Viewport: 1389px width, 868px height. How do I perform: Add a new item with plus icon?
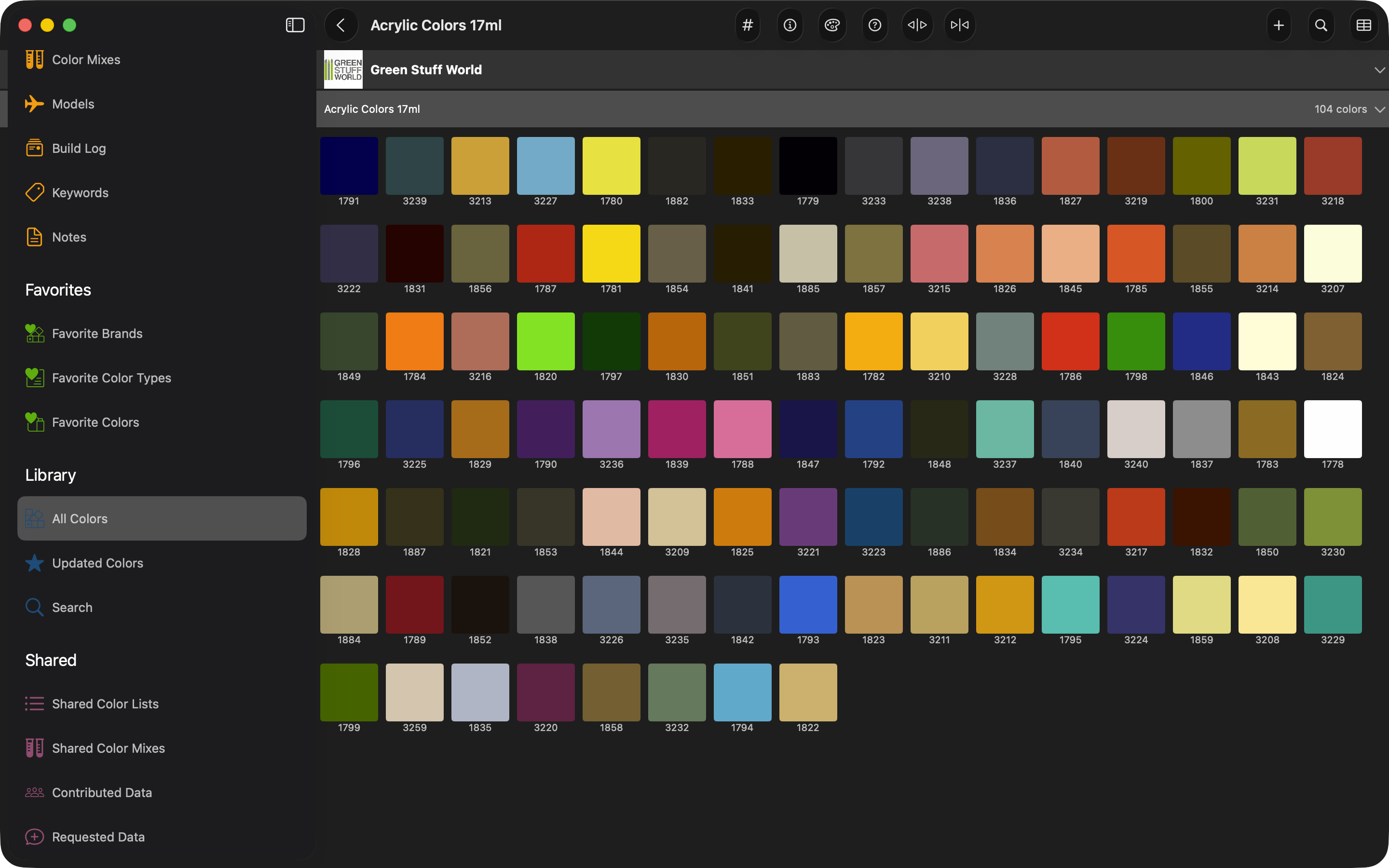(1279, 25)
